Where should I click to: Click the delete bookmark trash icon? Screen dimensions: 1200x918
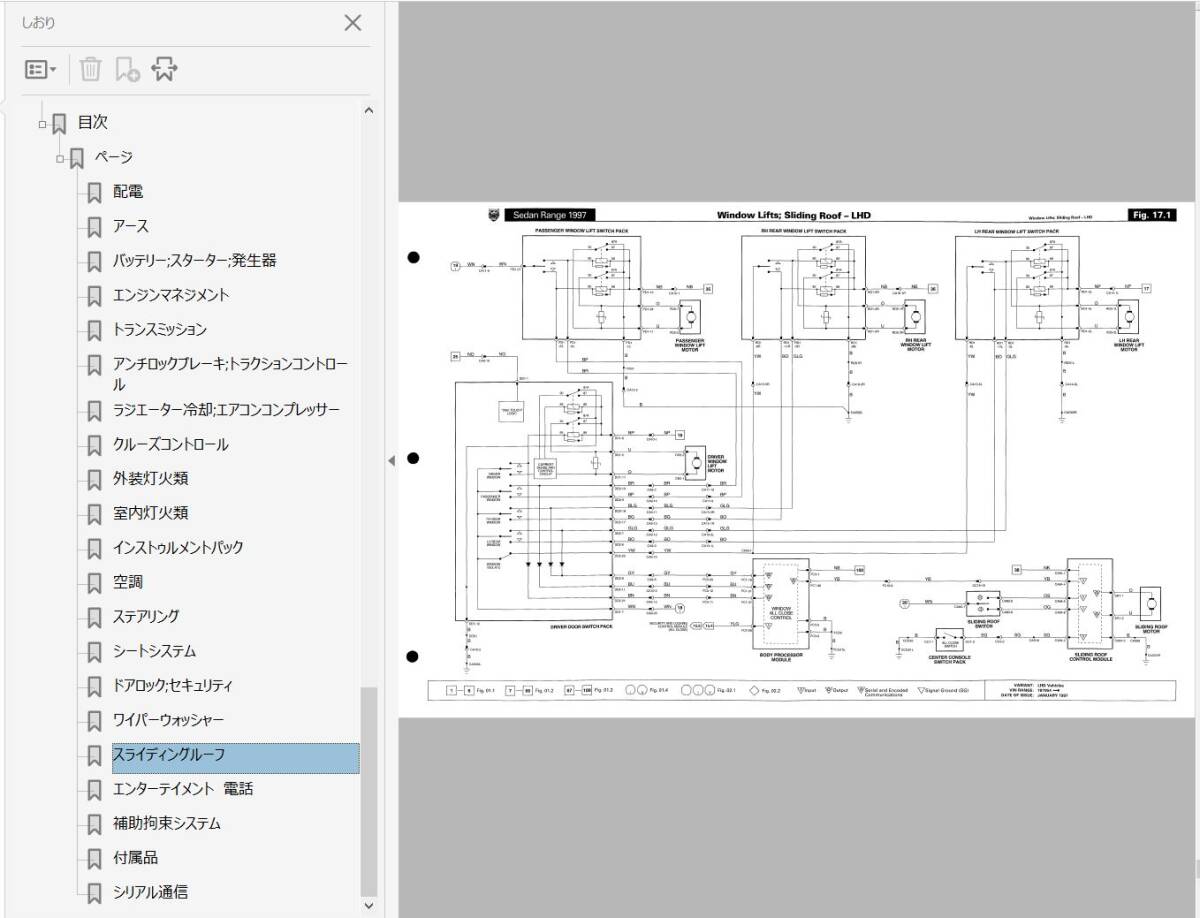click(90, 69)
